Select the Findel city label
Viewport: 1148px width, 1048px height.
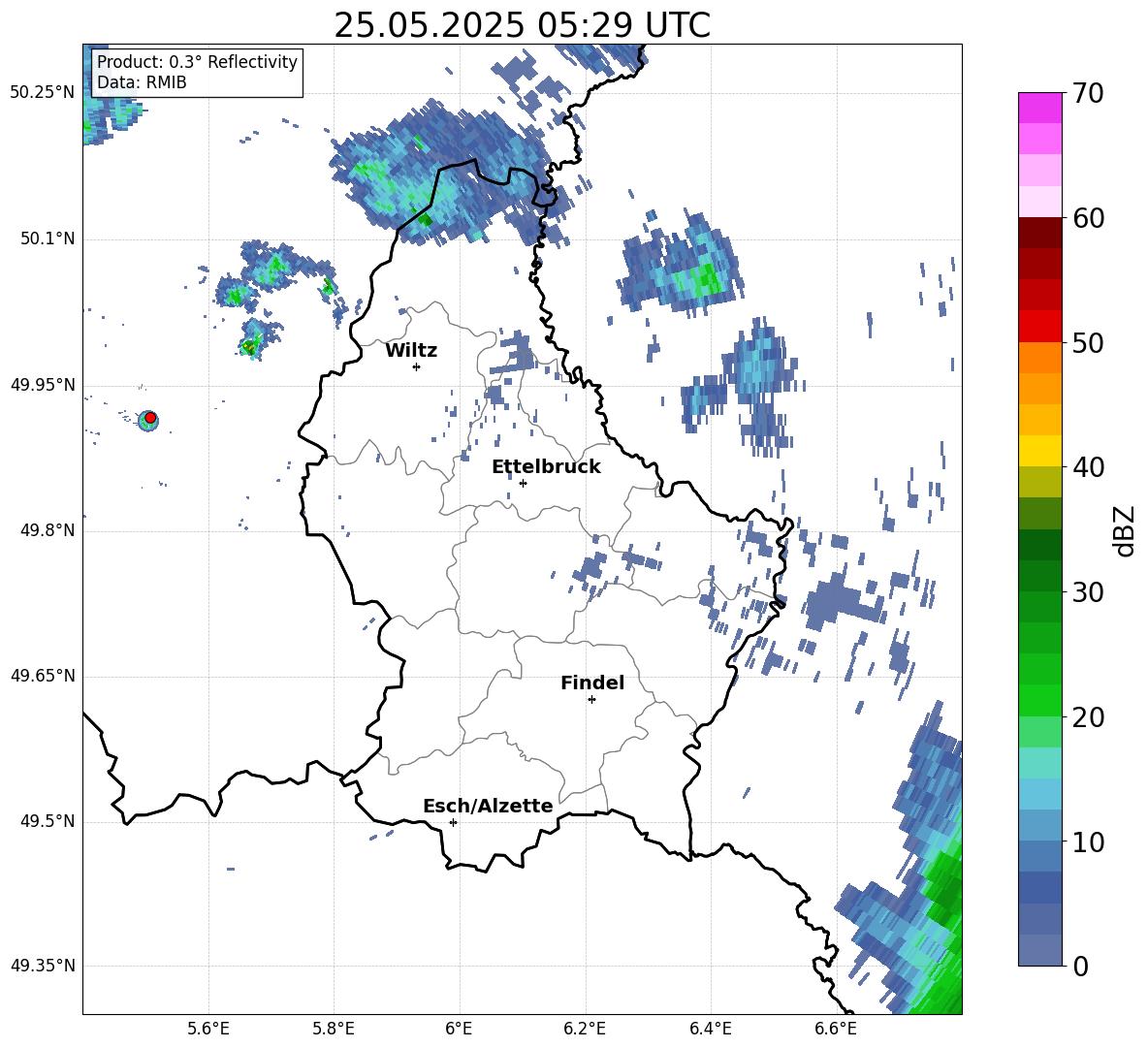click(592, 683)
